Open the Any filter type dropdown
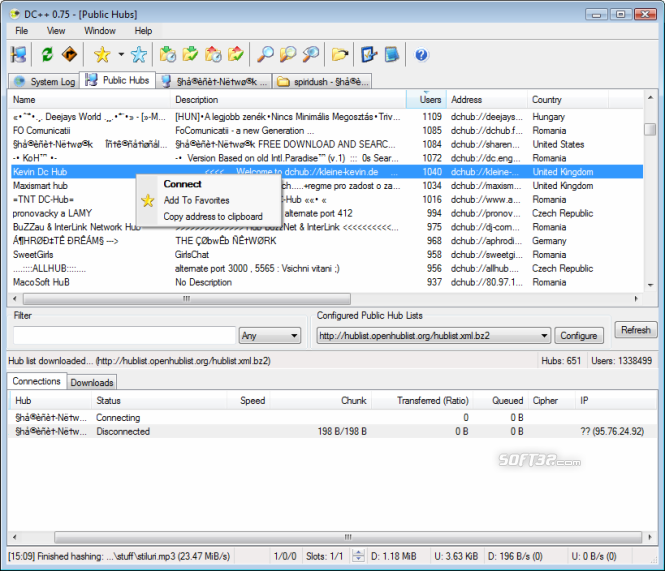The height and width of the screenshot is (571, 665). pos(270,336)
